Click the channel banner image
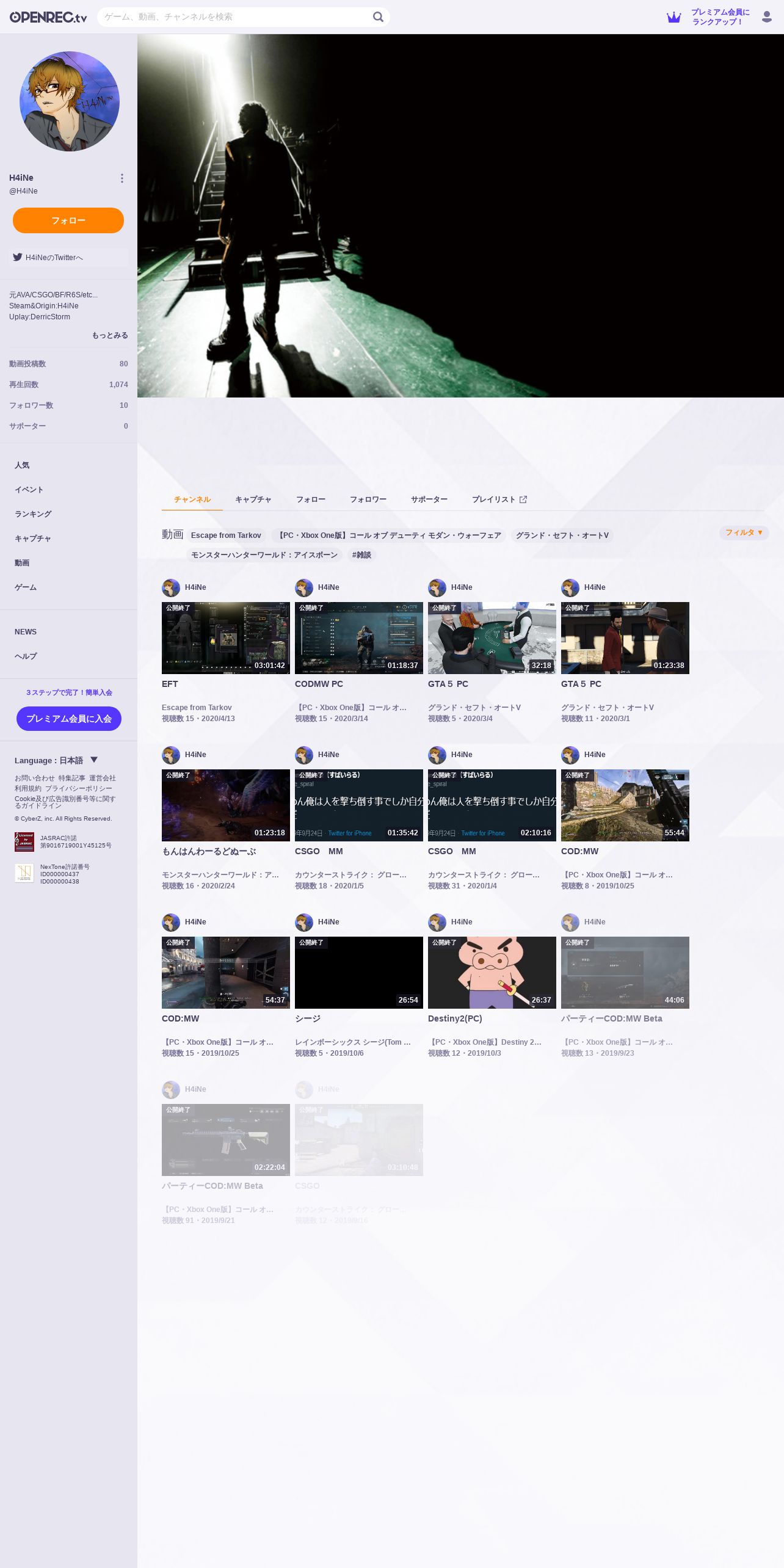 pyautogui.click(x=460, y=216)
